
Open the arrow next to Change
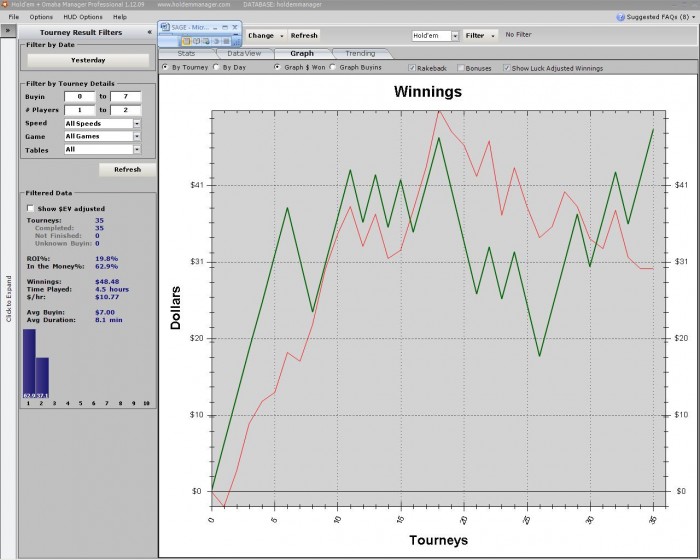point(282,36)
